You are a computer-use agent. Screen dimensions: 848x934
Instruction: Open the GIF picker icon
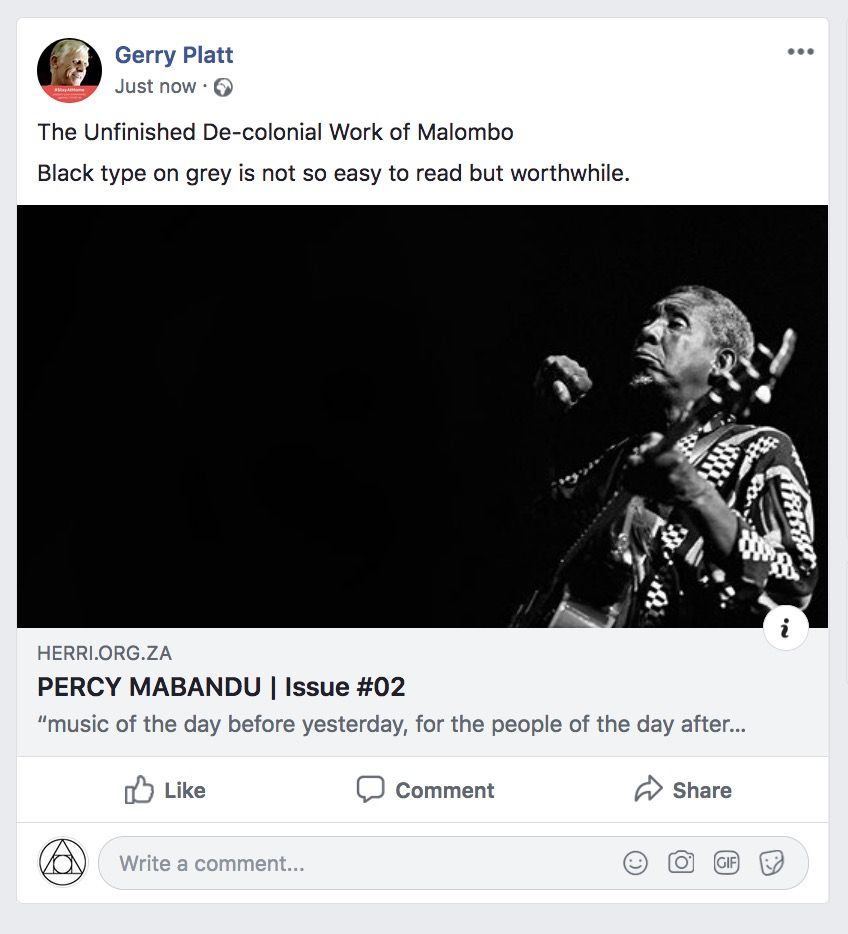coord(726,863)
